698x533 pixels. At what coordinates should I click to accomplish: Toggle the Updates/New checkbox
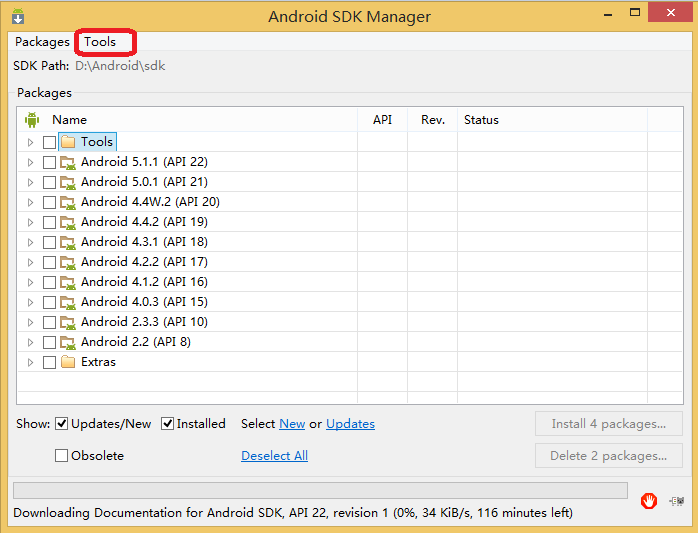(x=62, y=424)
